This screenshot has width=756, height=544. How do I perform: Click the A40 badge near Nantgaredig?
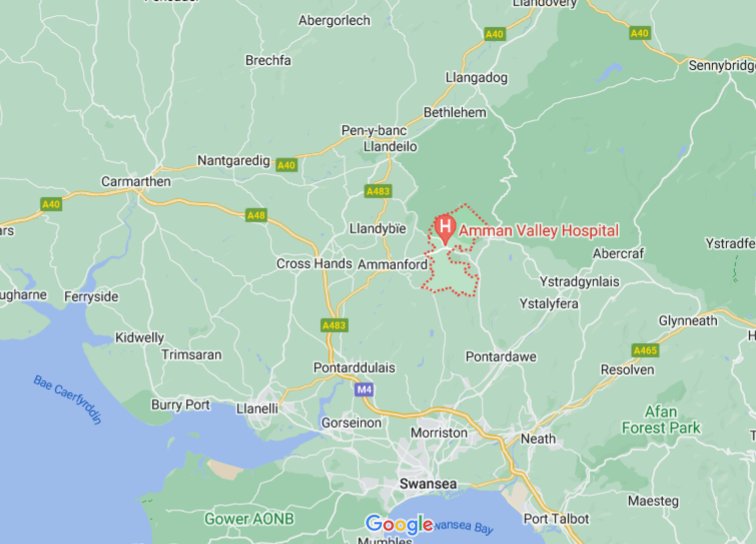click(x=286, y=165)
